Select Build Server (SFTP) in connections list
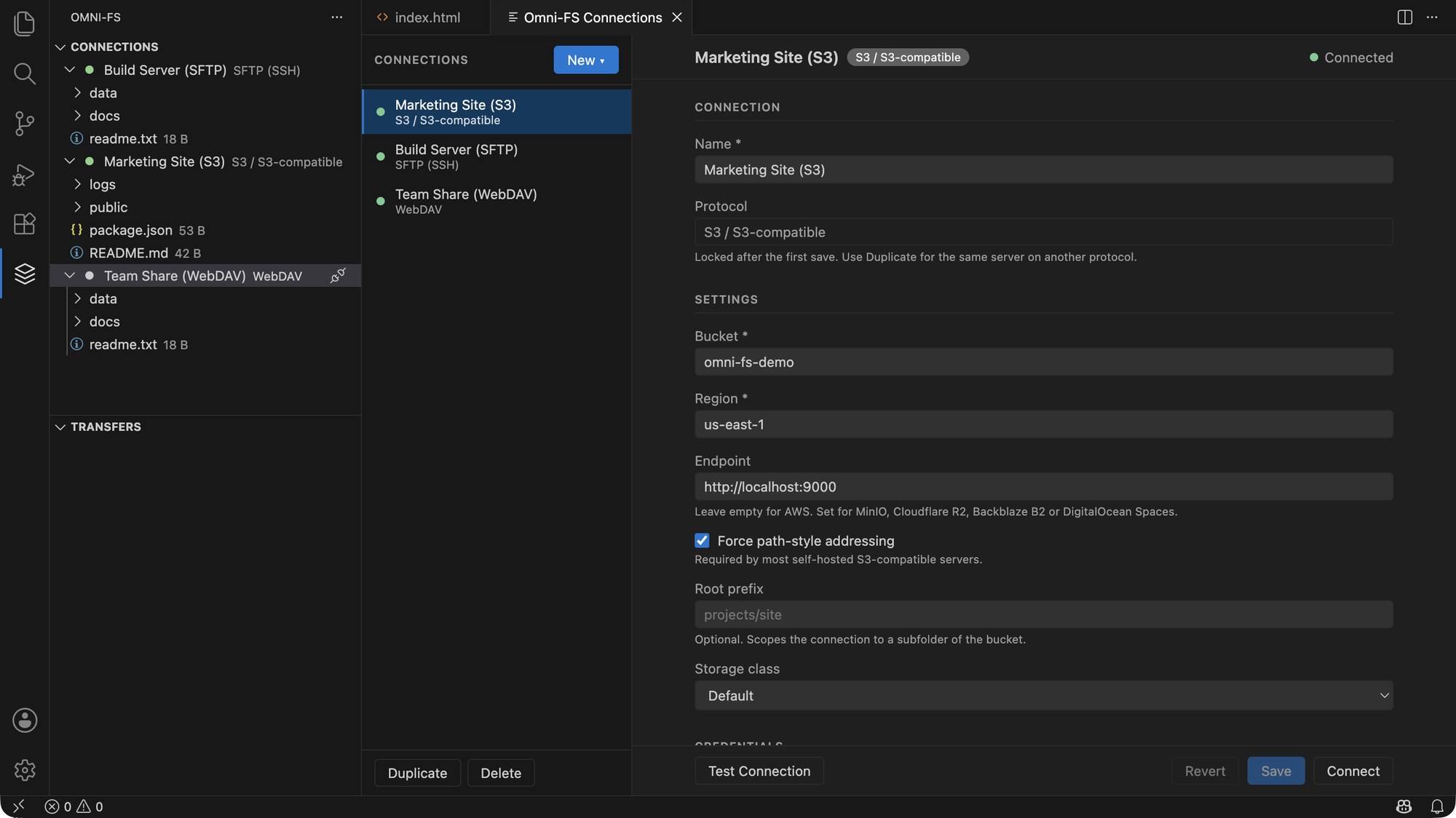Screen dimensions: 1456x818 496,156
